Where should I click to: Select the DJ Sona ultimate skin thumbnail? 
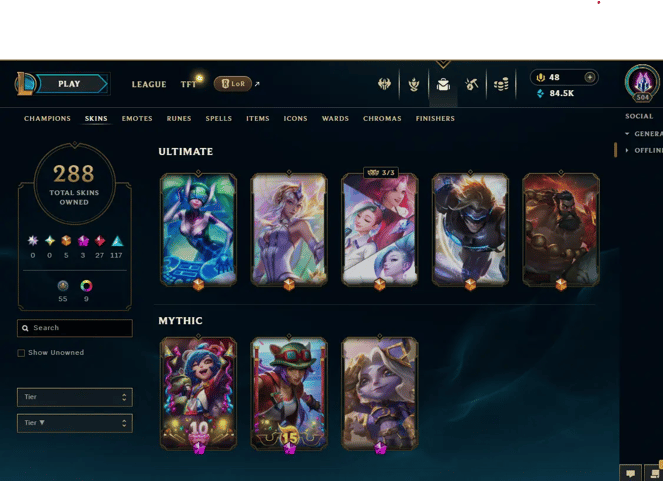click(198, 230)
